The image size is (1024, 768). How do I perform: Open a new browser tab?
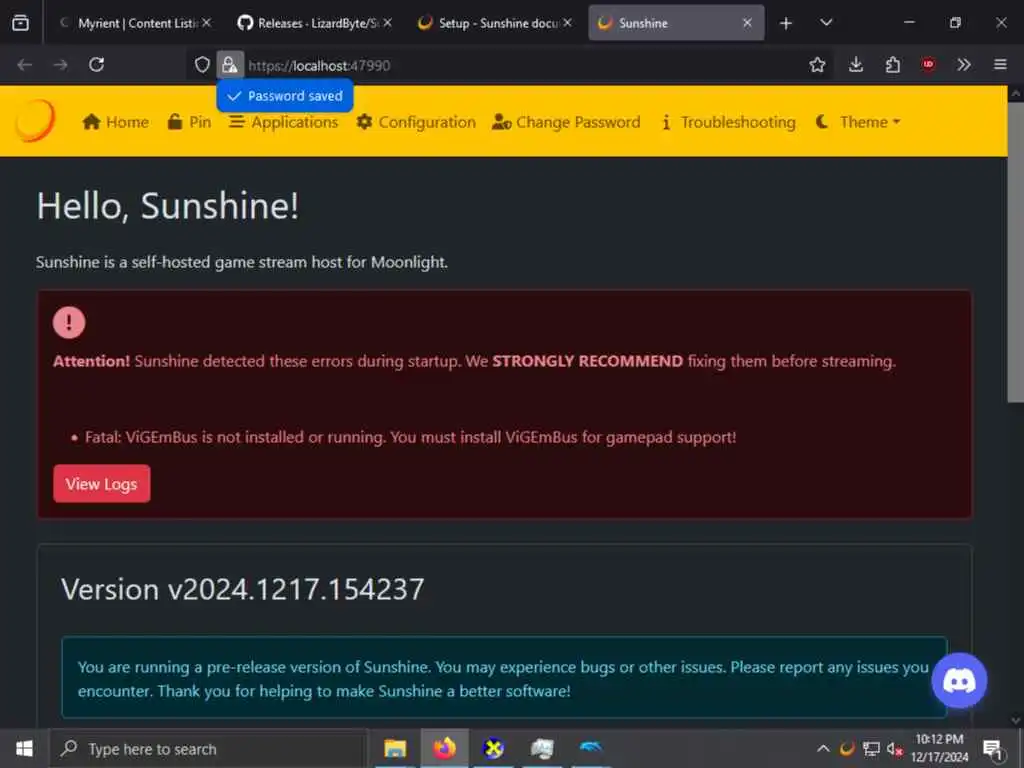[786, 24]
